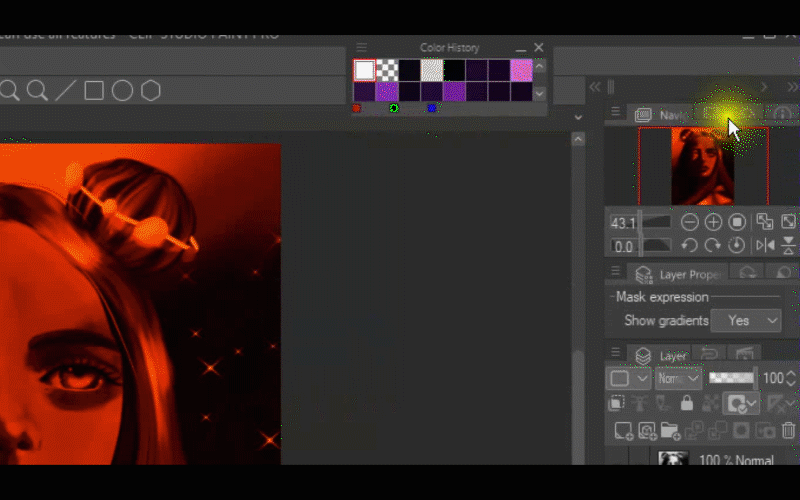Open the layer blending mode dropdown
Viewport: 800px width, 500px height.
[679, 379]
